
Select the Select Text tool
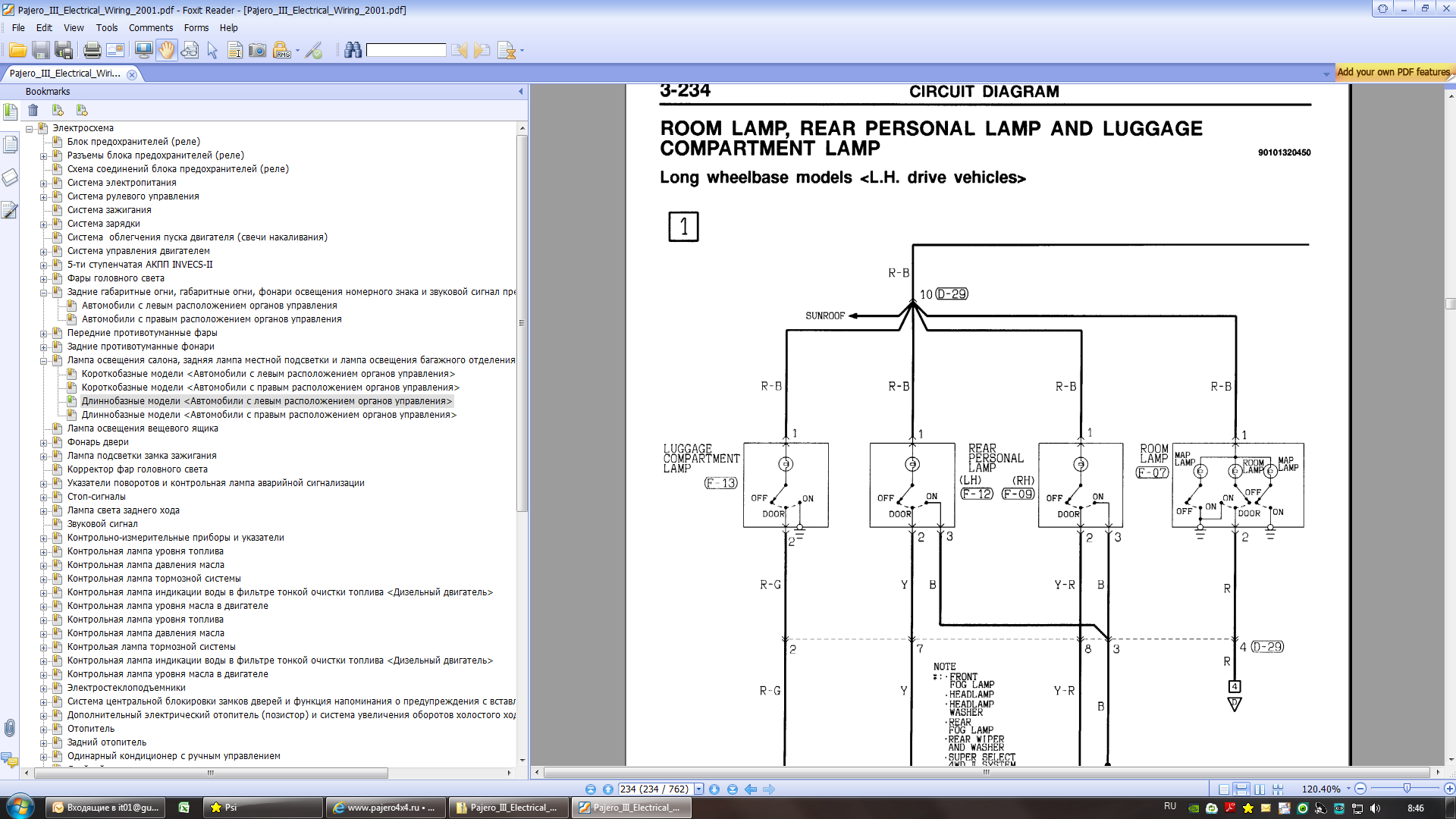pyautogui.click(x=234, y=51)
